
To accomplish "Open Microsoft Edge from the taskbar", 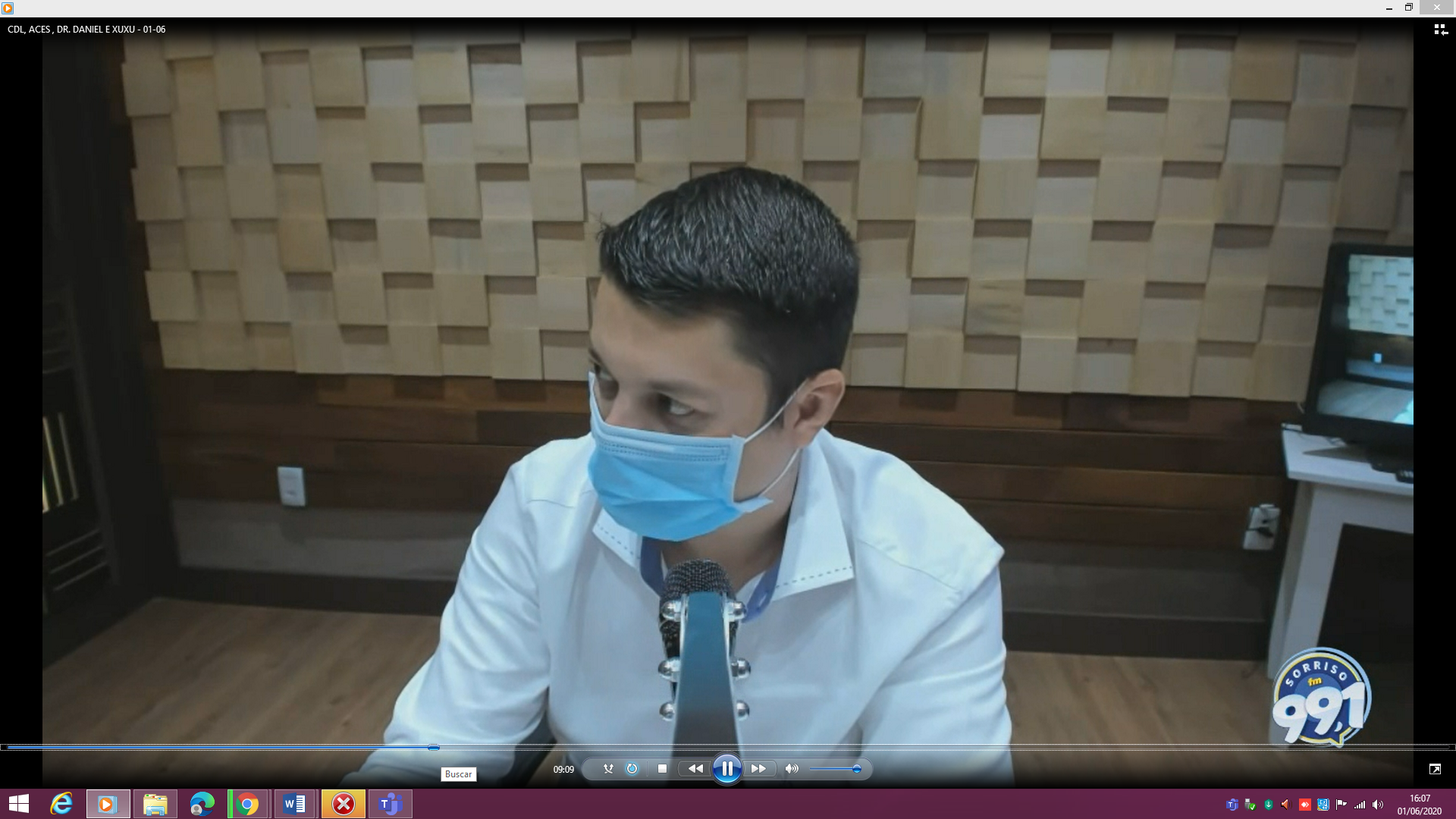I will (x=202, y=804).
